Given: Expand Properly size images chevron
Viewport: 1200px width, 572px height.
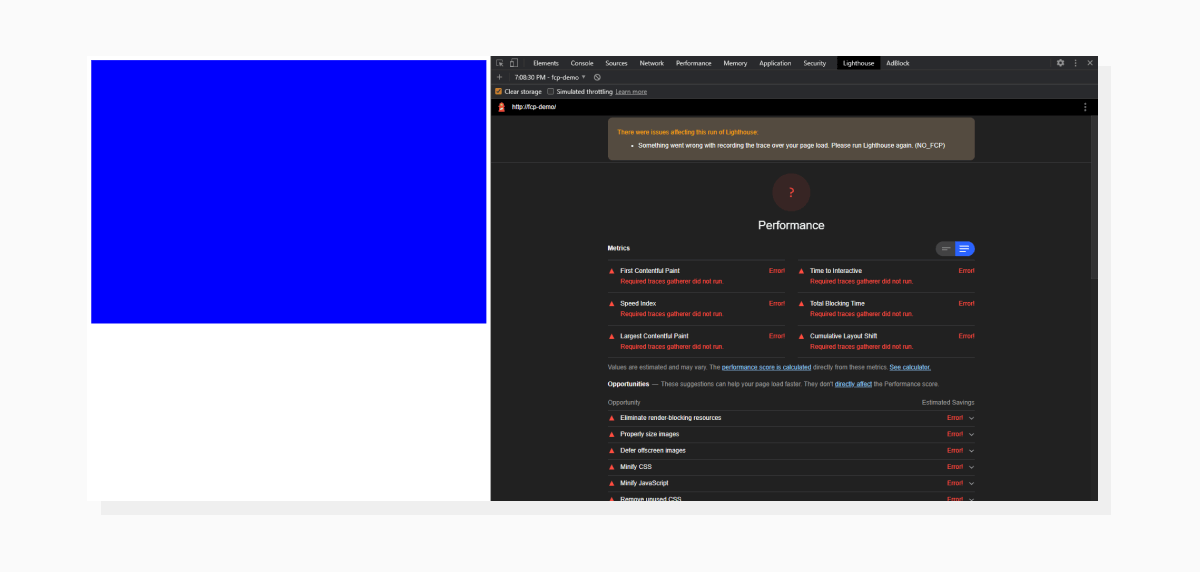Looking at the screenshot, I should tap(971, 435).
